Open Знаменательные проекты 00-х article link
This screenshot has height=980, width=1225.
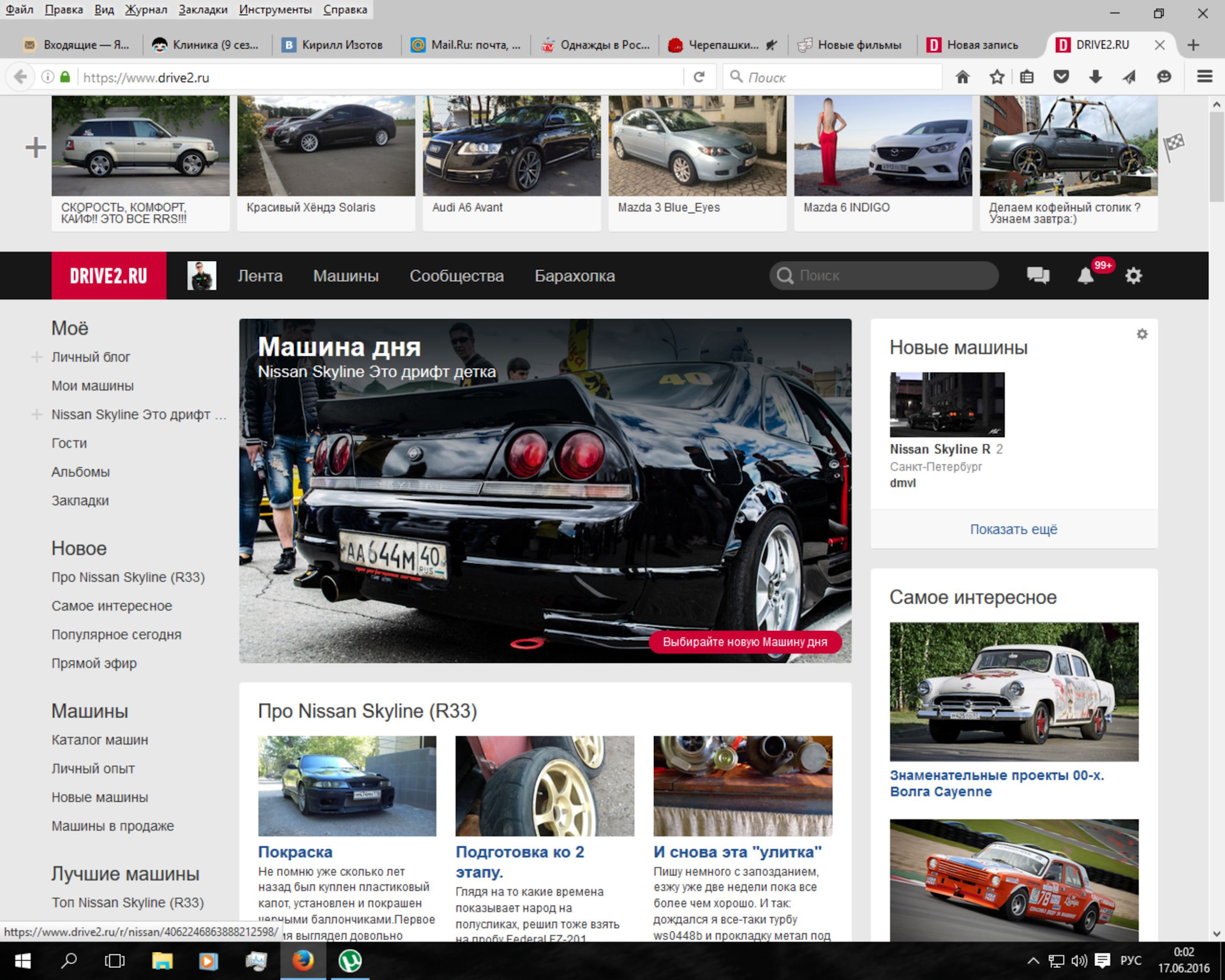click(996, 783)
